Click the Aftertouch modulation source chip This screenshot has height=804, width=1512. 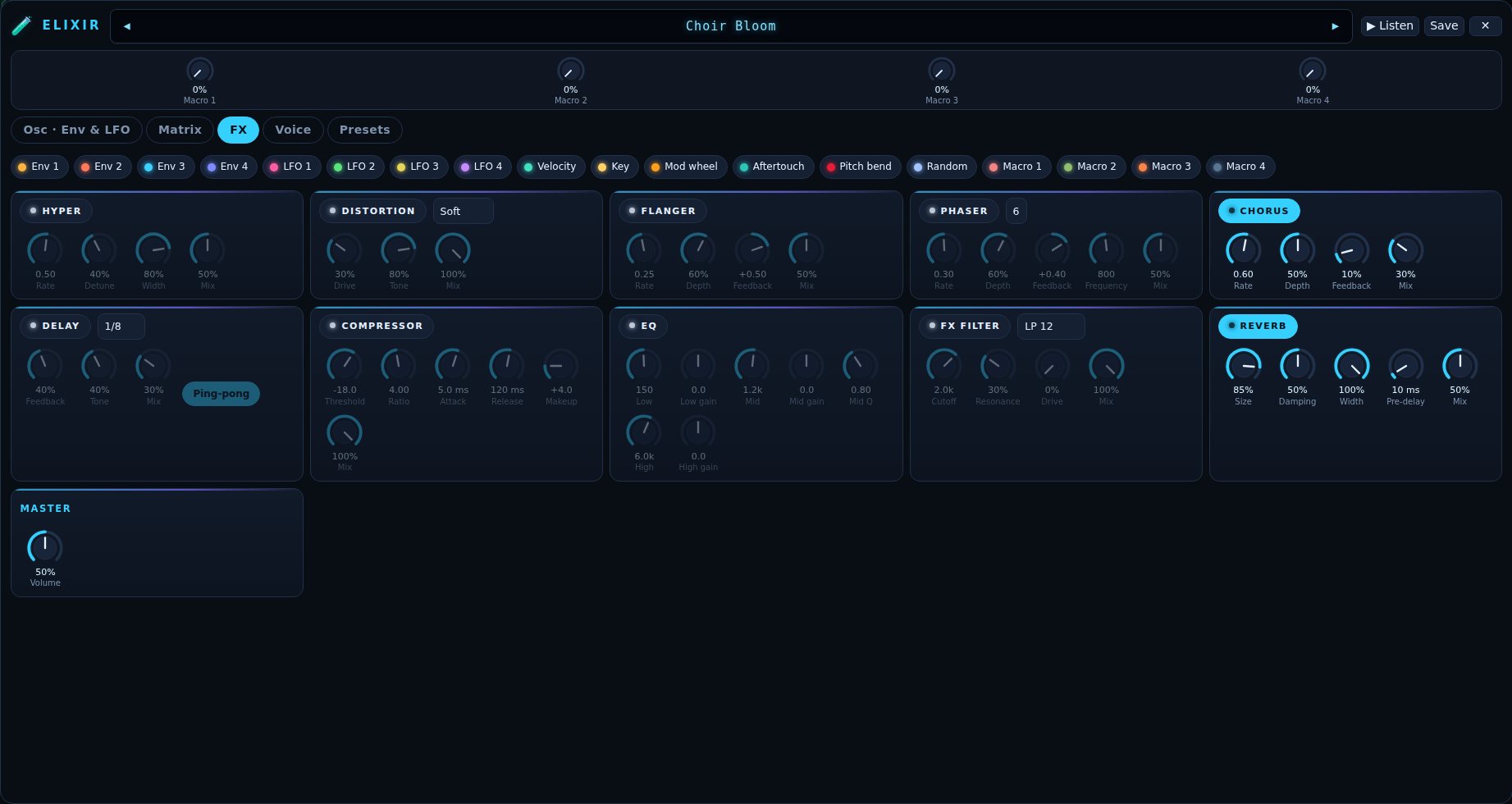pos(772,167)
